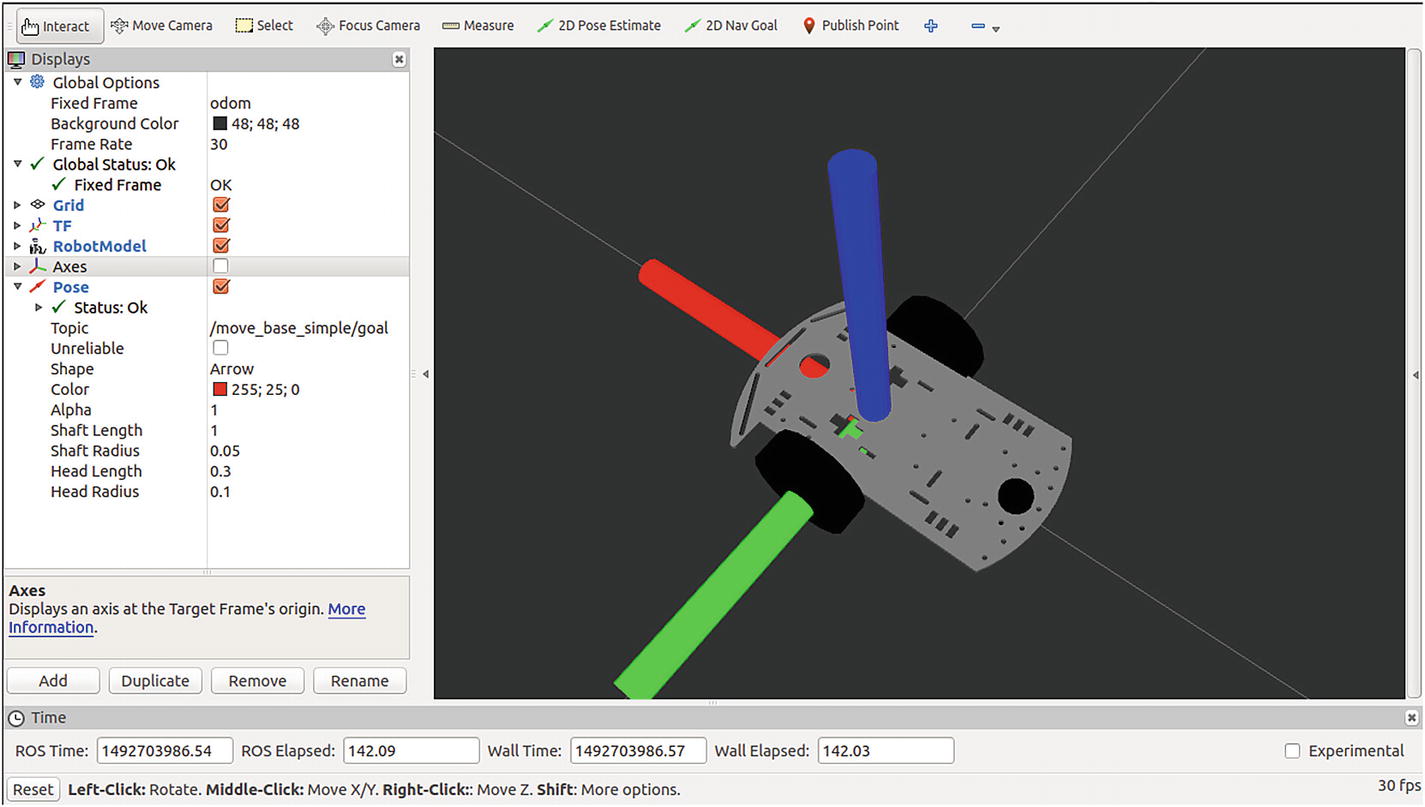Enable the Axes display checkbox
This screenshot has height=807, width=1425.
[x=221, y=266]
